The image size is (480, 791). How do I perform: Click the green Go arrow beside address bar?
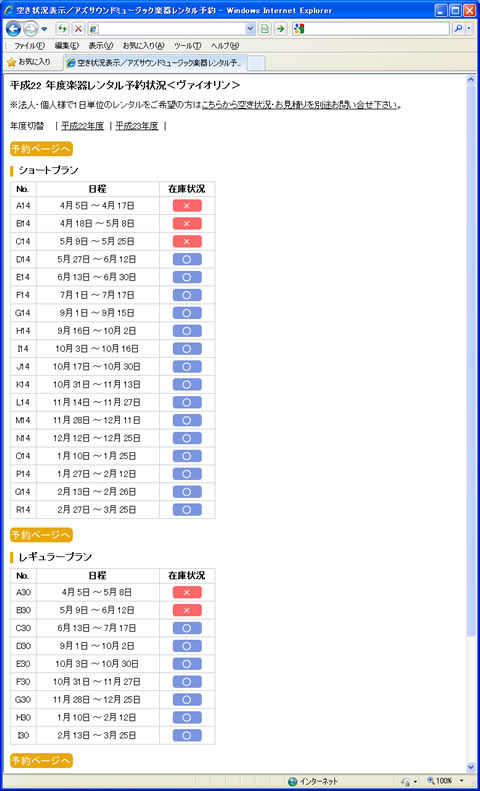281,29
